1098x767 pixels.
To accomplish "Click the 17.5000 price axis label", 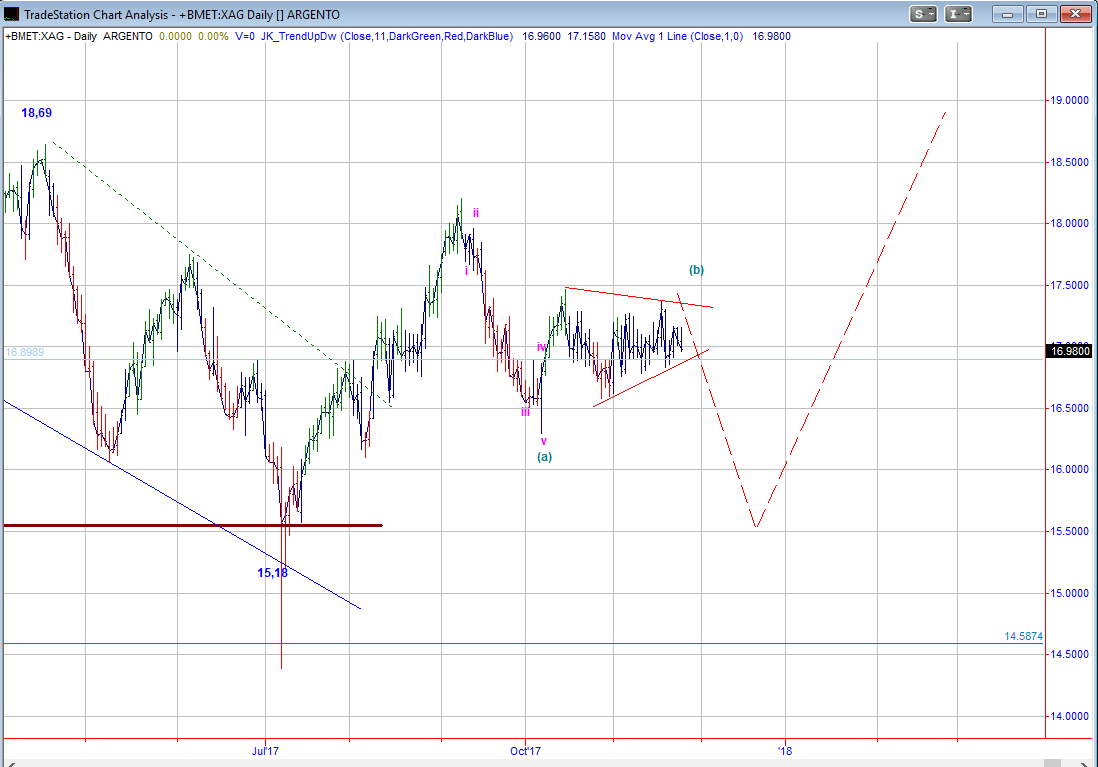I will click(1069, 285).
